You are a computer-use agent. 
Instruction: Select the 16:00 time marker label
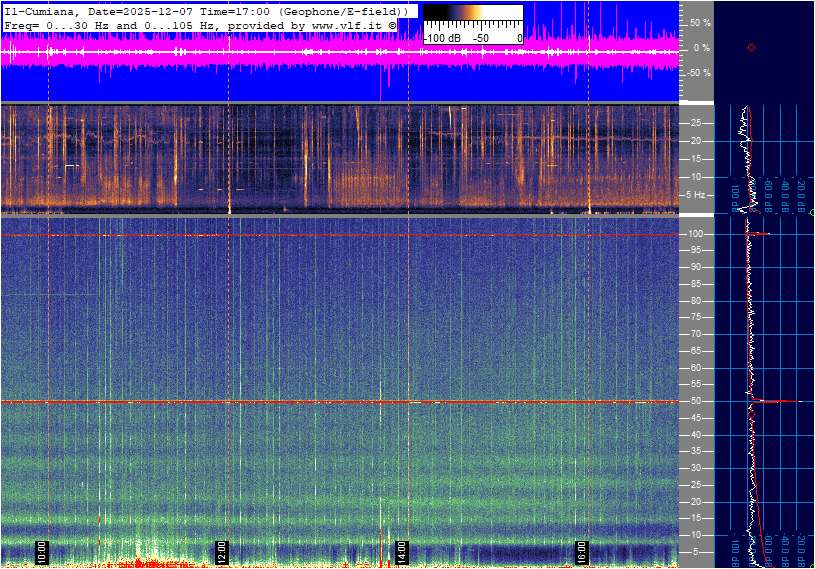(581, 551)
